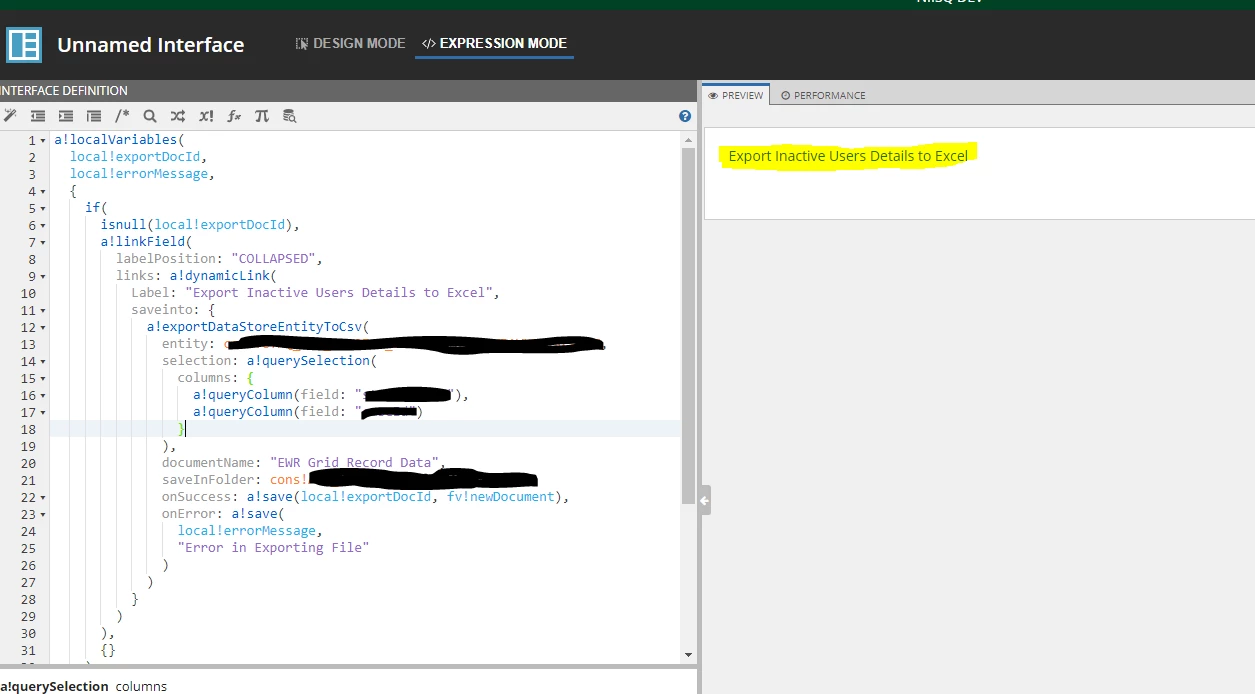Screen dimensions: 1255x694
Task: Click the fx function toolbar icon
Action: [x=234, y=116]
